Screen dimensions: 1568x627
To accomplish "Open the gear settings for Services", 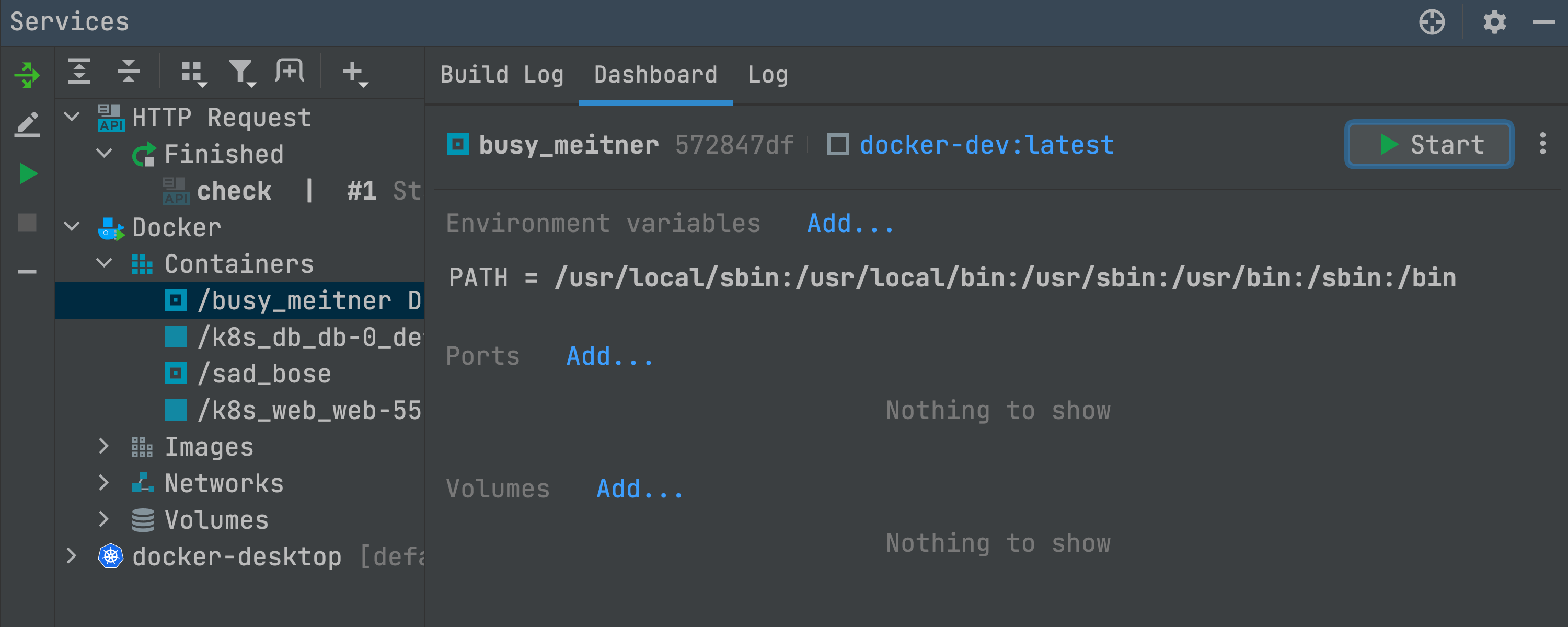I will [1494, 22].
